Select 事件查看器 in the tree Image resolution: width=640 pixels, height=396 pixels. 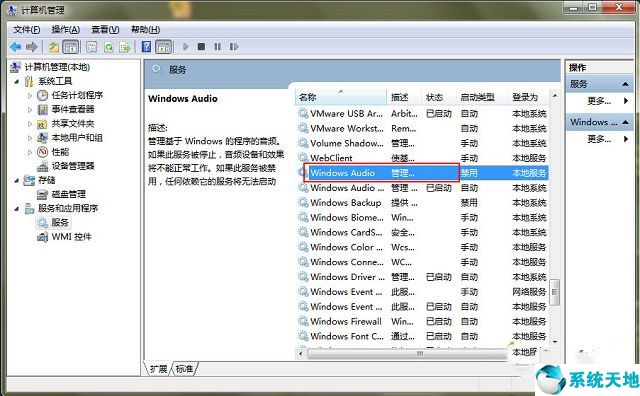[x=73, y=109]
